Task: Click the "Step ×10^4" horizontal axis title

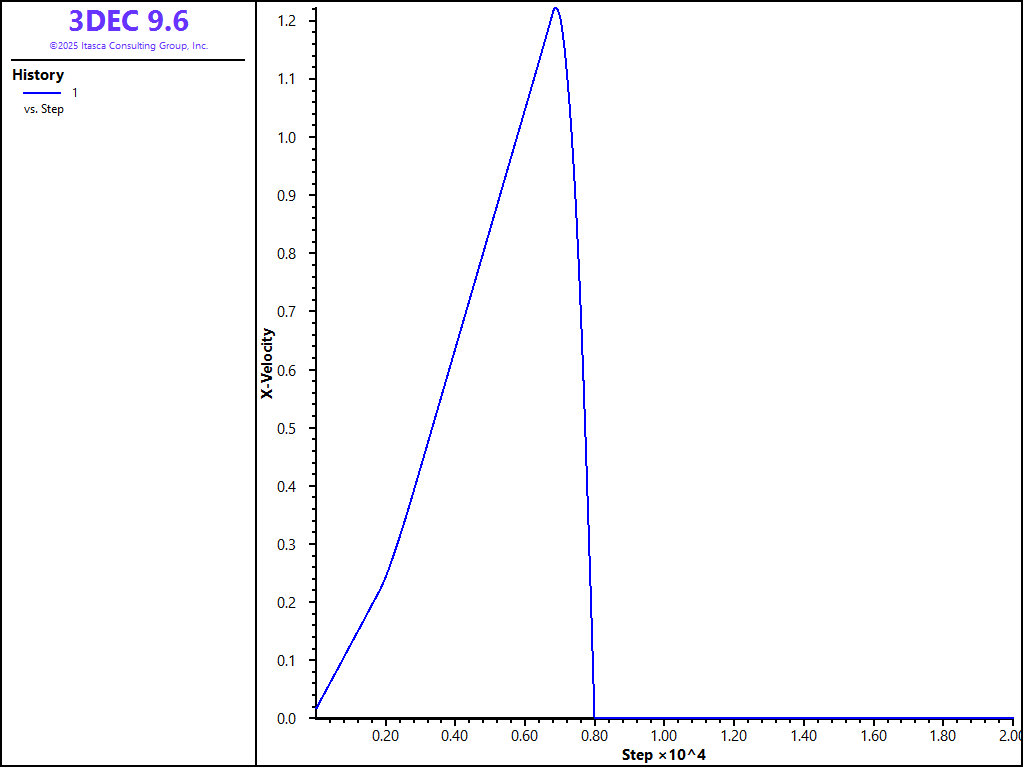Action: (x=664, y=754)
